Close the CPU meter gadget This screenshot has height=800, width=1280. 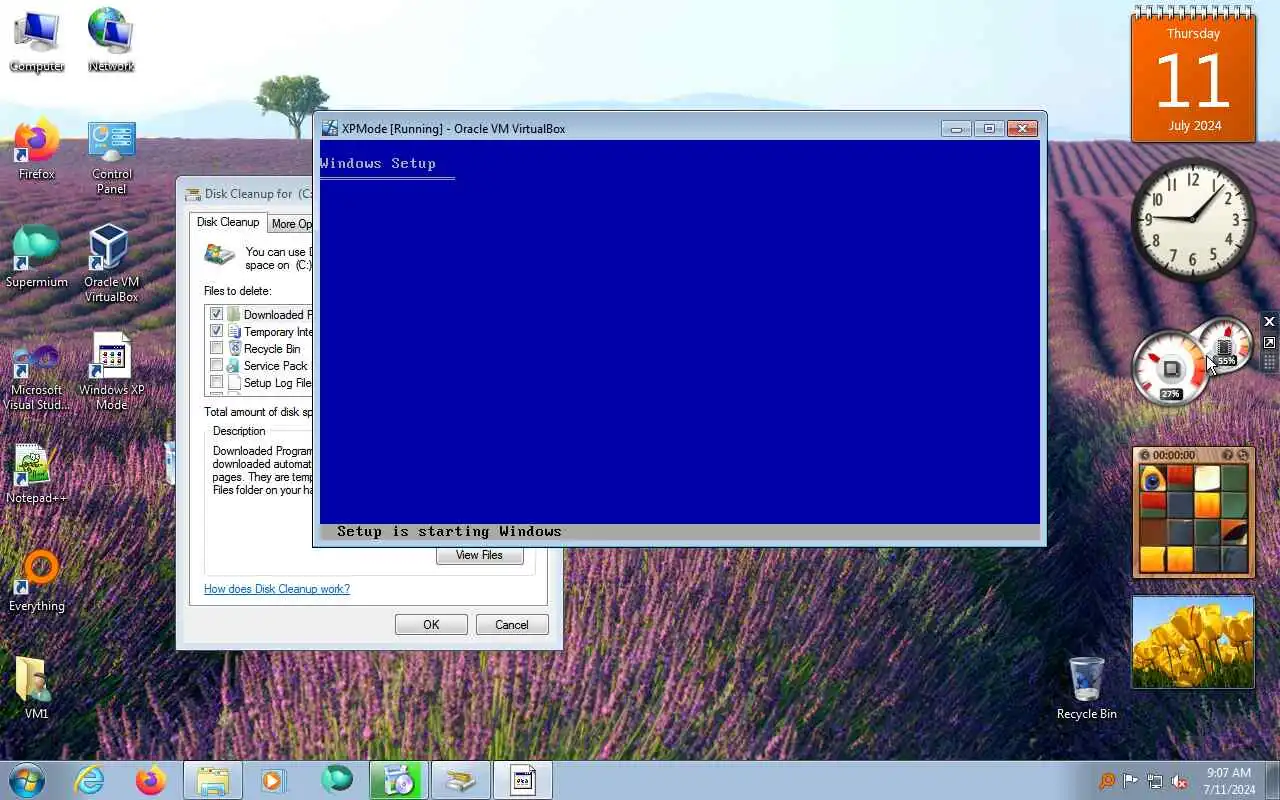[x=1269, y=322]
